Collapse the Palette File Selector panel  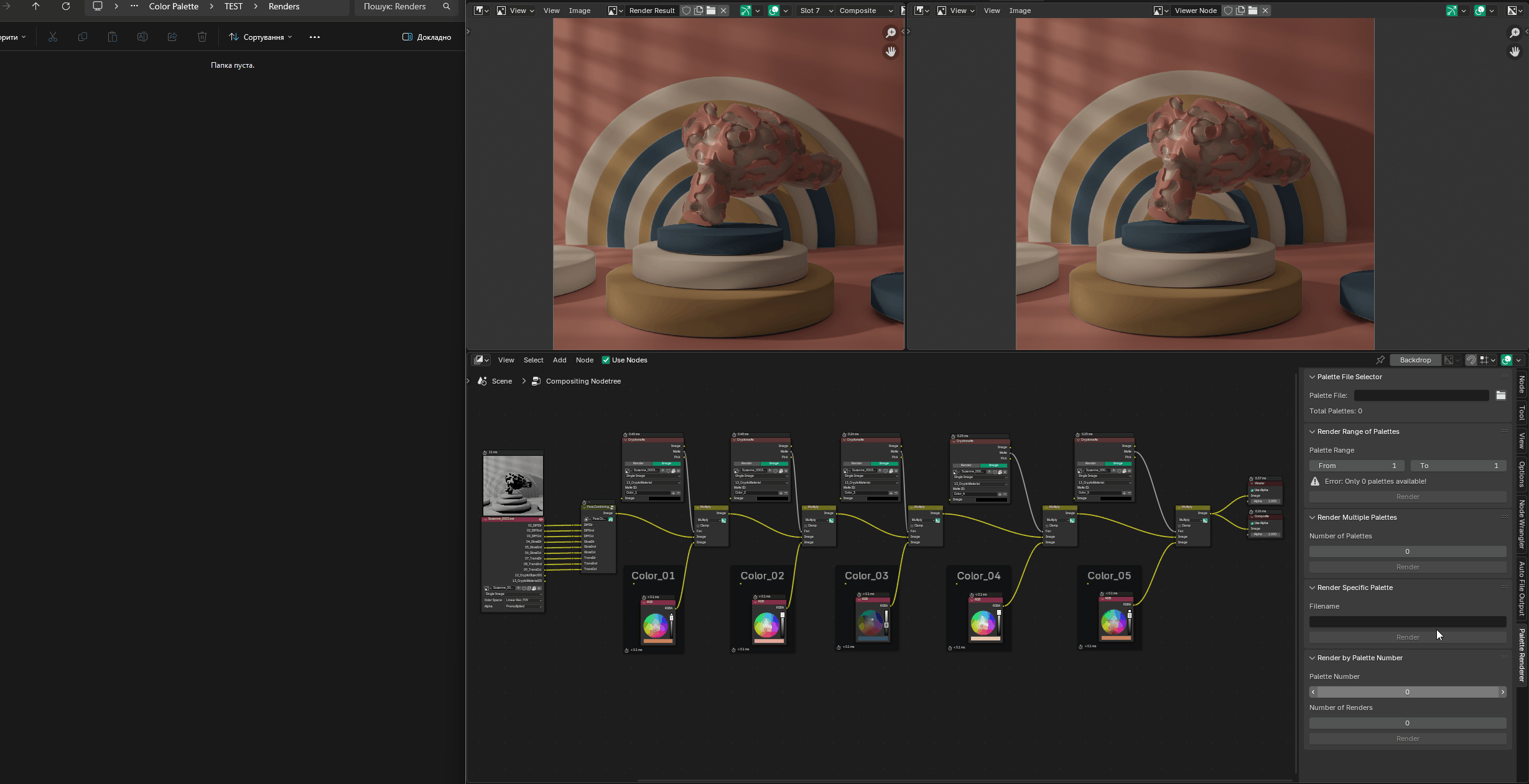point(1313,377)
